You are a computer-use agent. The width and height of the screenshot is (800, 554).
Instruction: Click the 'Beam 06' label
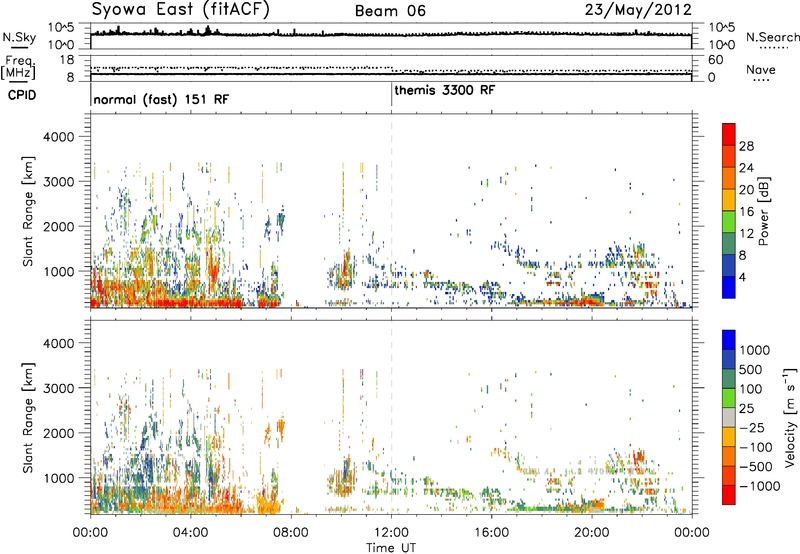(390, 11)
